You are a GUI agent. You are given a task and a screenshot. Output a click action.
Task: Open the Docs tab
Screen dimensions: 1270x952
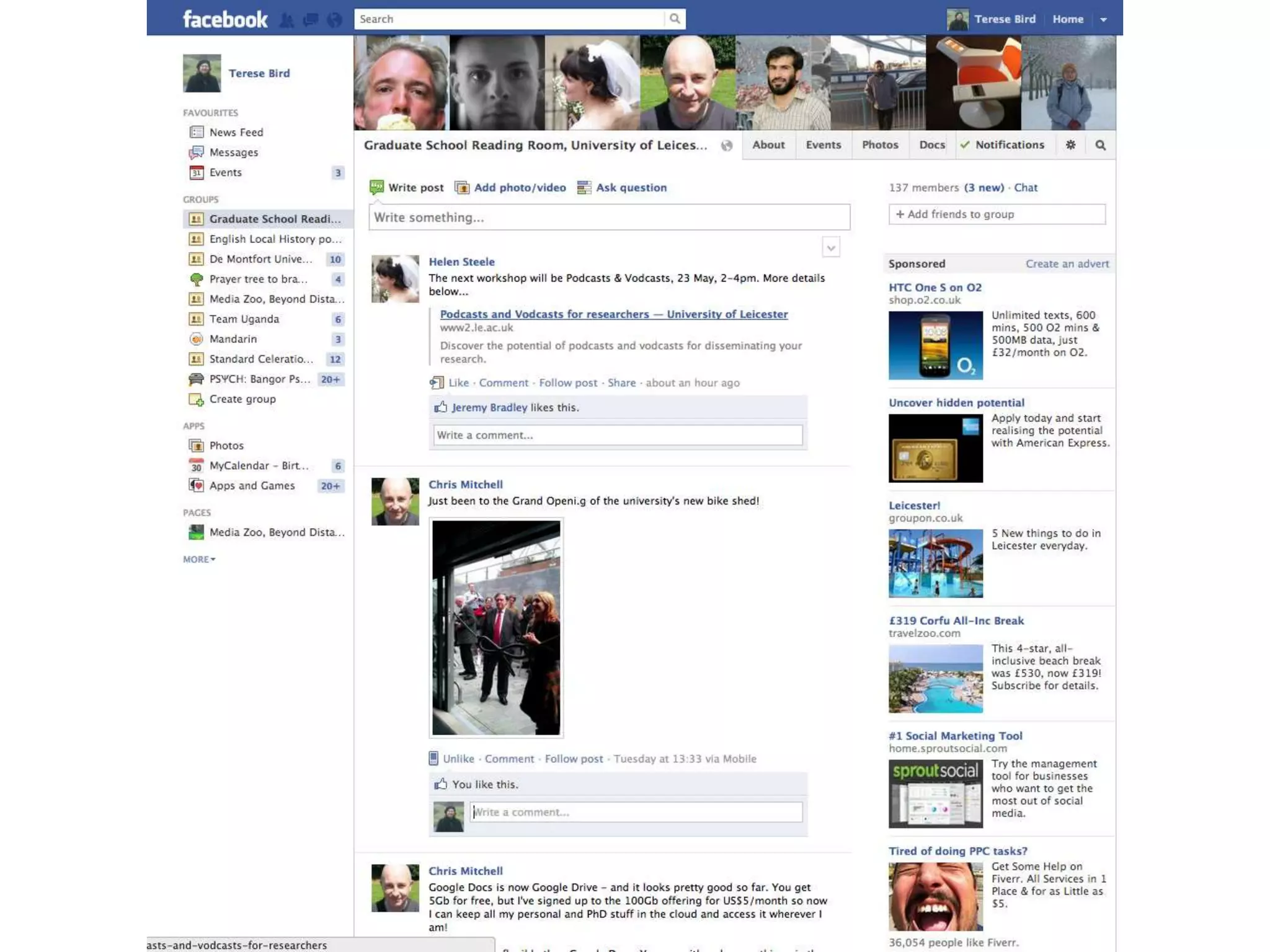click(931, 145)
